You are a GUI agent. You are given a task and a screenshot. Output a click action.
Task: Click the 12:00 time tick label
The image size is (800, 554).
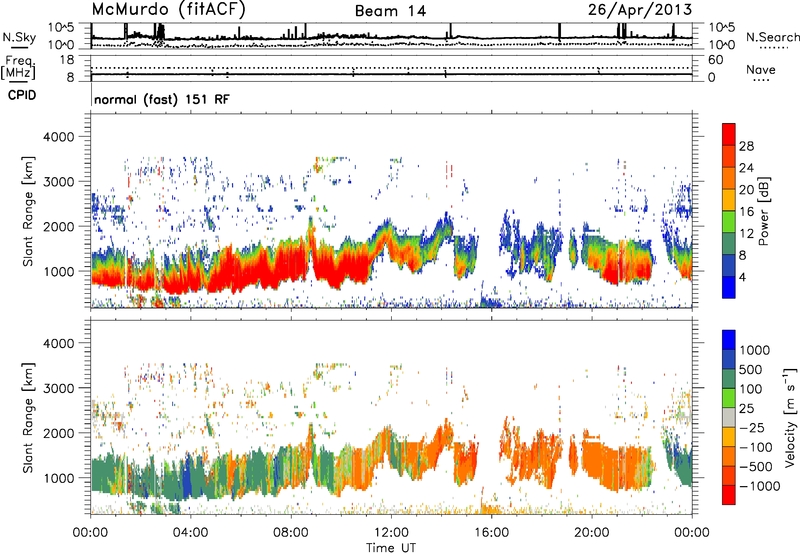click(x=391, y=533)
